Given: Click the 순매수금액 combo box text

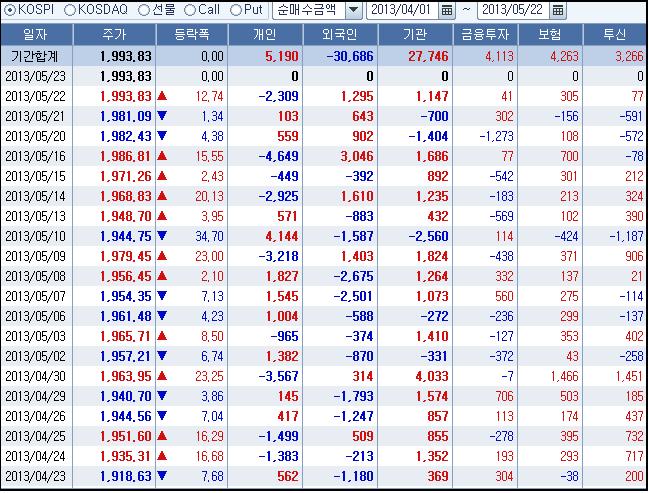Looking at the screenshot, I should coord(309,10).
